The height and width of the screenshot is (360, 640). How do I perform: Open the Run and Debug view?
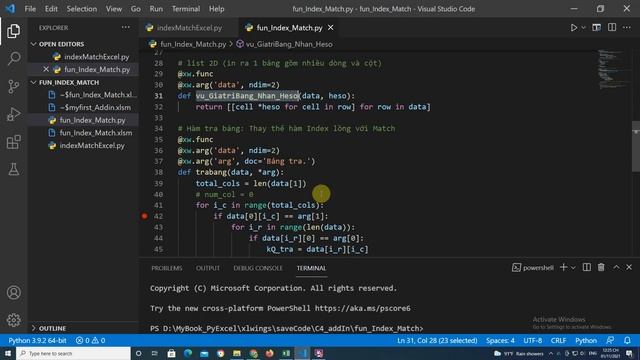click(13, 114)
